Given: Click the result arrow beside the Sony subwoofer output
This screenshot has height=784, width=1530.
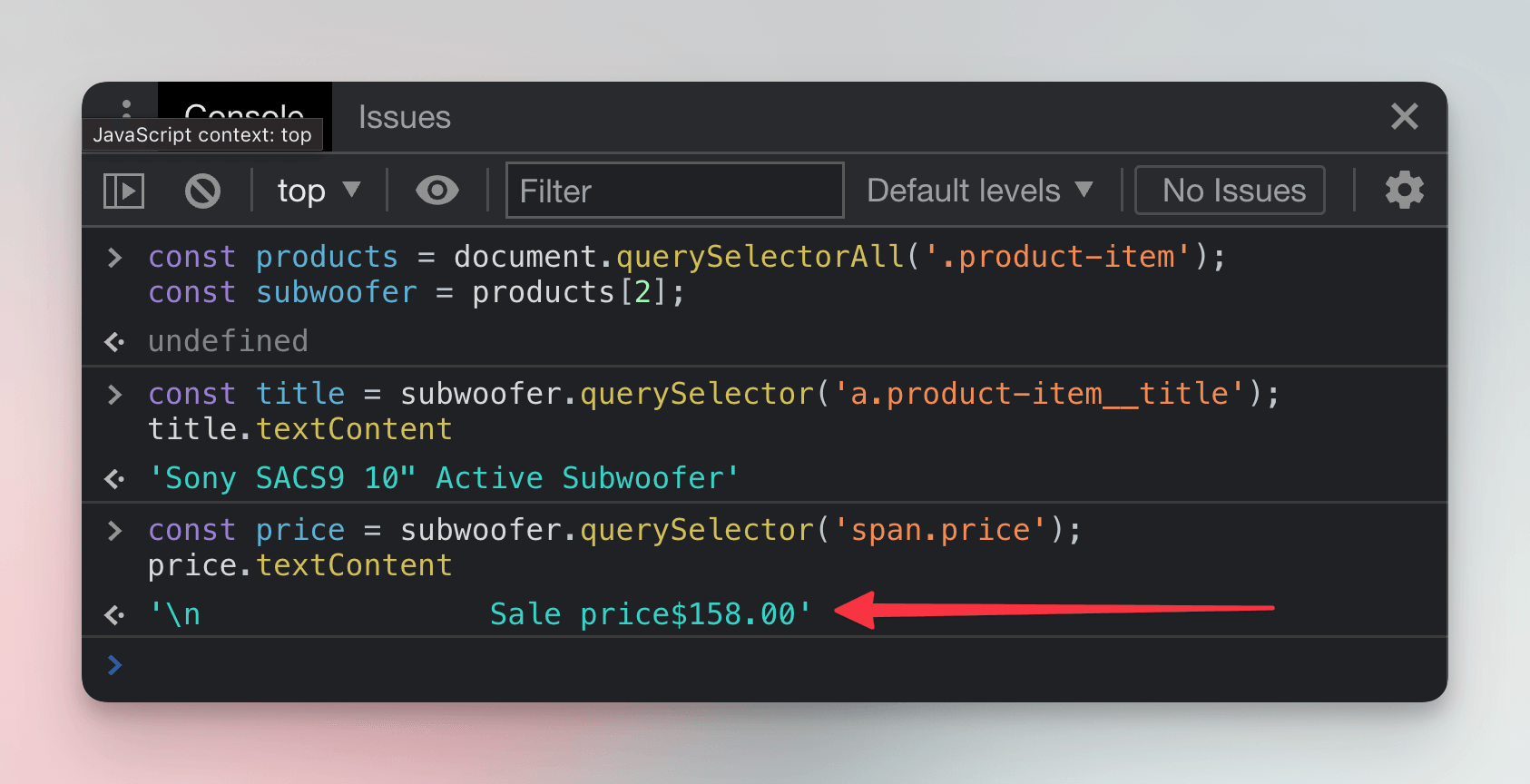Looking at the screenshot, I should pos(113,477).
